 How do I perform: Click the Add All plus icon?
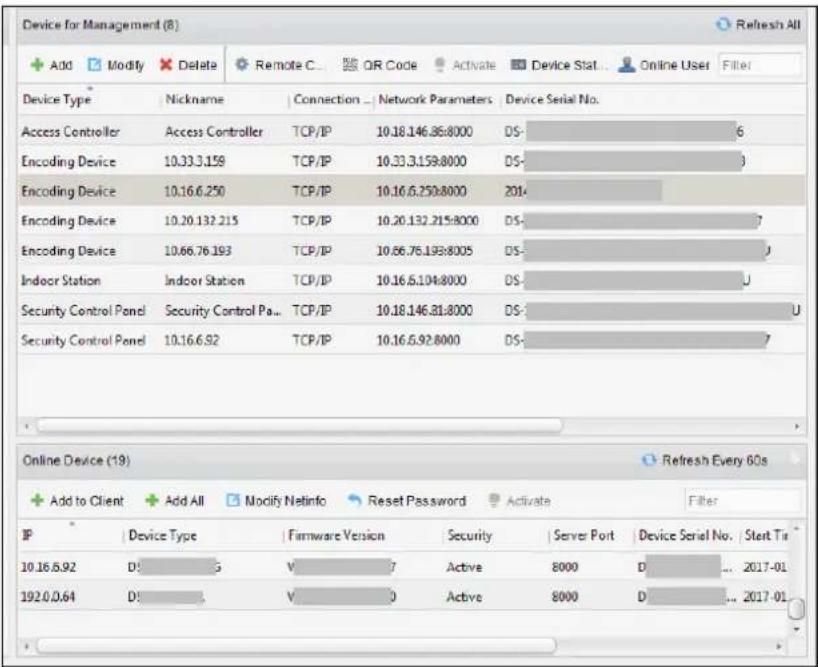[x=152, y=500]
